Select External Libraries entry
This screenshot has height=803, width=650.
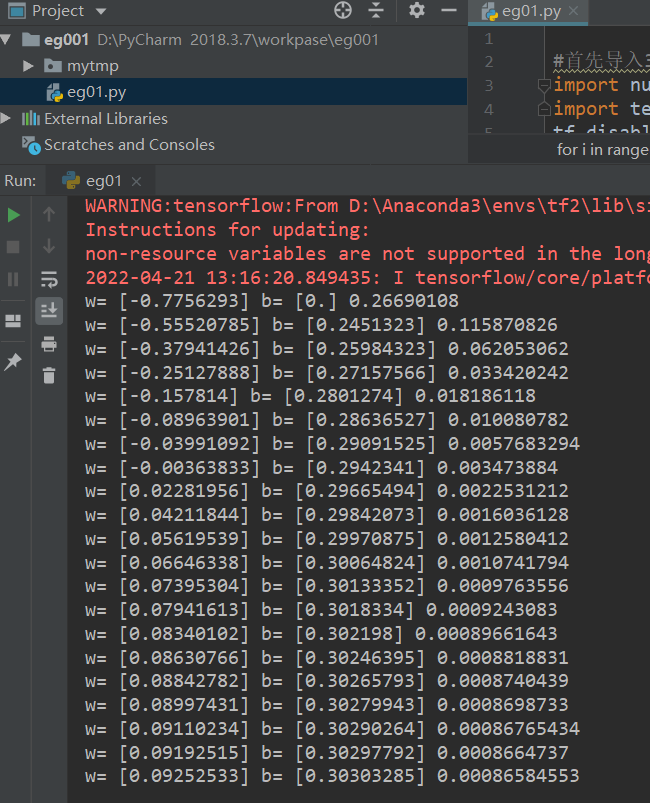click(x=106, y=119)
